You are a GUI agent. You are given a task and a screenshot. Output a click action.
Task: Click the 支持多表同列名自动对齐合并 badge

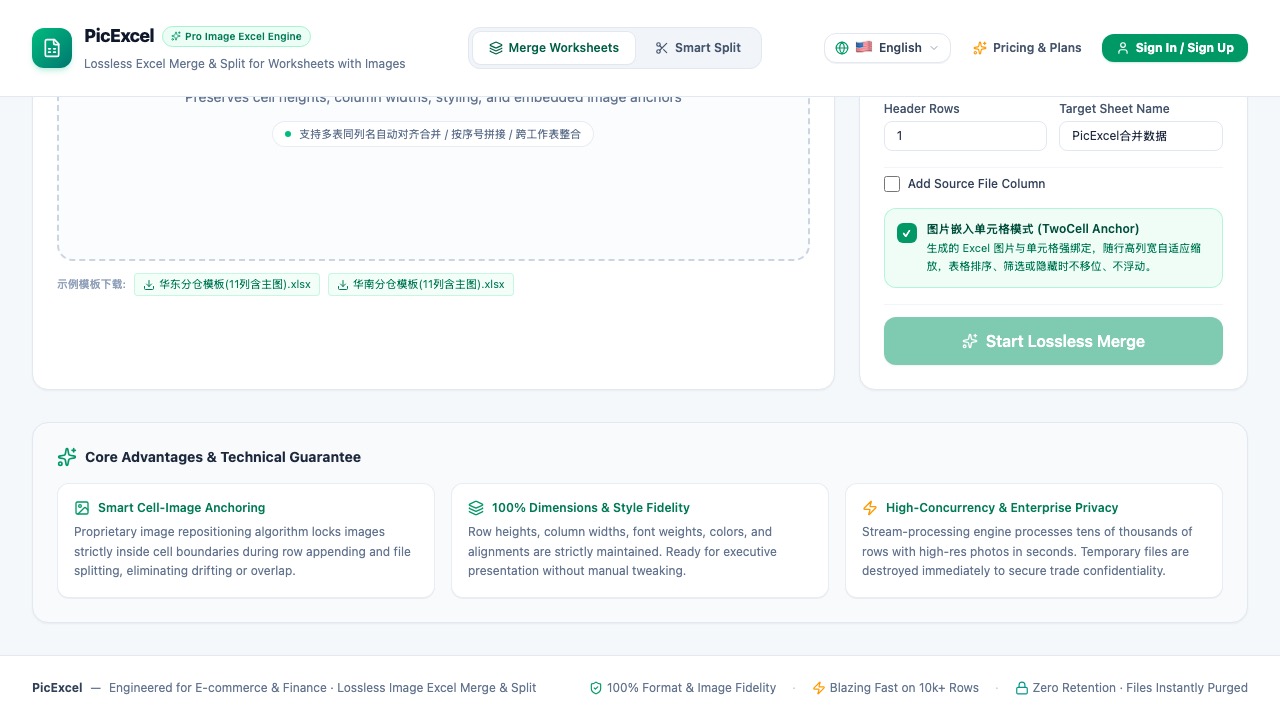[x=433, y=134]
